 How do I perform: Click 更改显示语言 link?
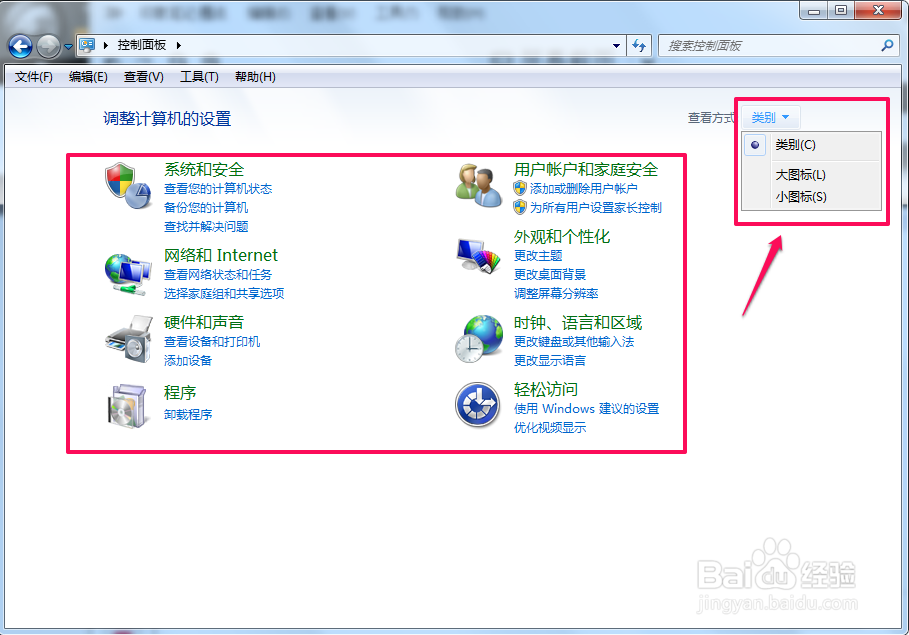[x=550, y=361]
